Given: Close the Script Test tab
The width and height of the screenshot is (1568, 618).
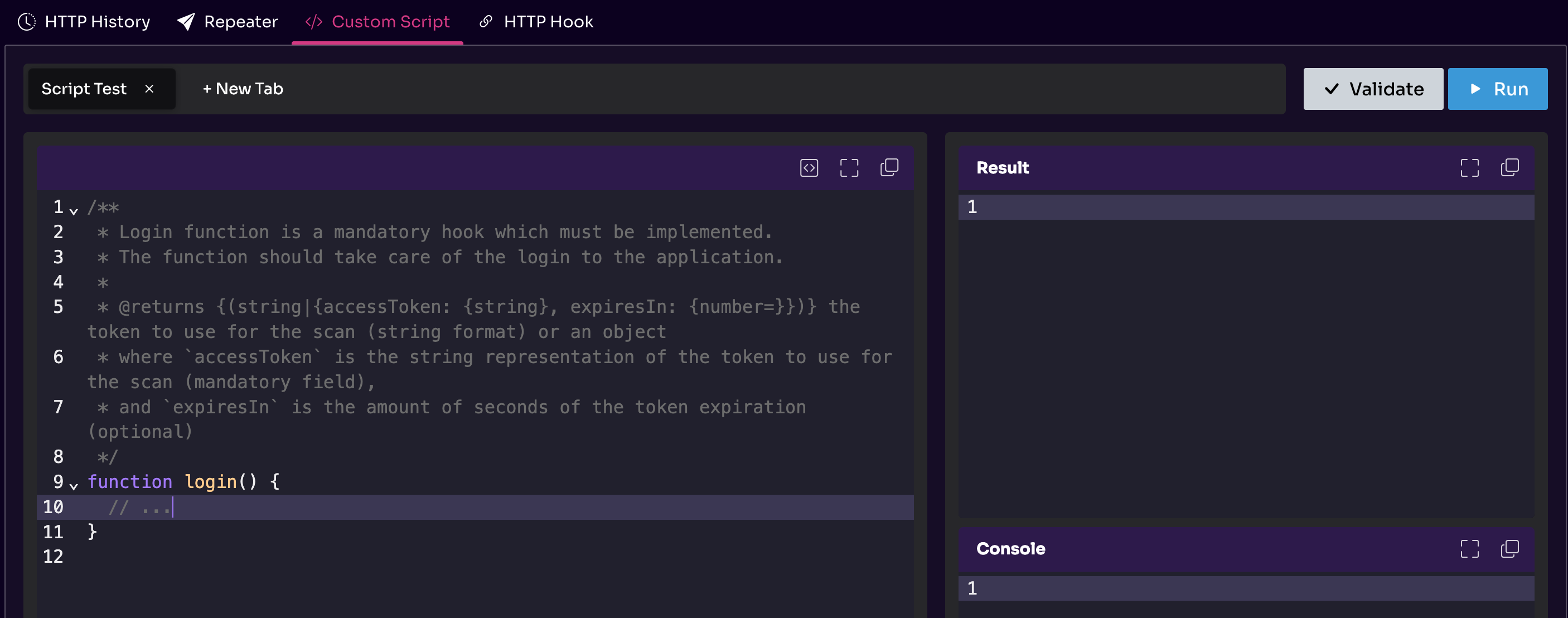Looking at the screenshot, I should coord(150,88).
